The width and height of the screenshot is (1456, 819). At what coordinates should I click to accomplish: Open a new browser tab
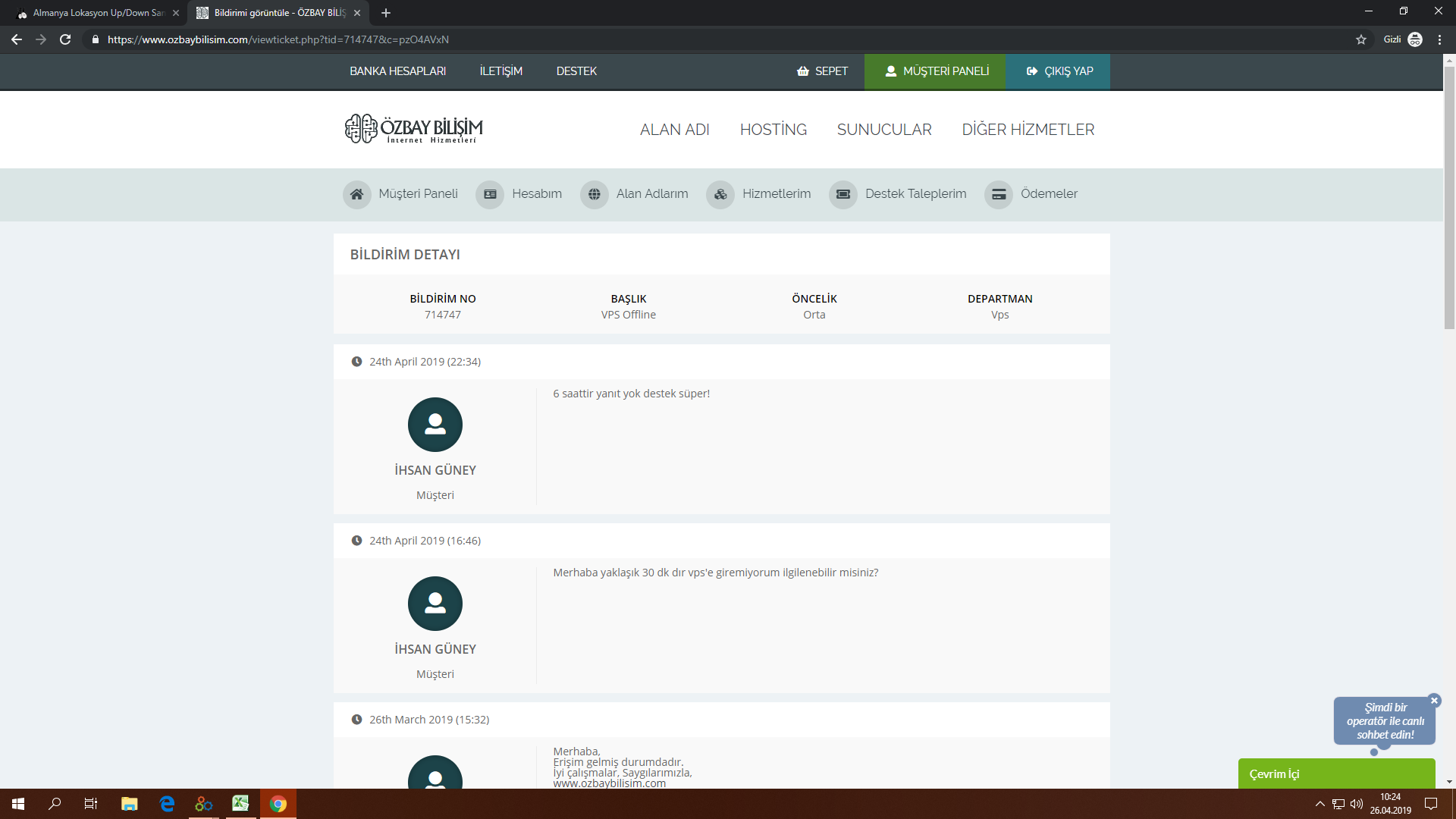[386, 13]
